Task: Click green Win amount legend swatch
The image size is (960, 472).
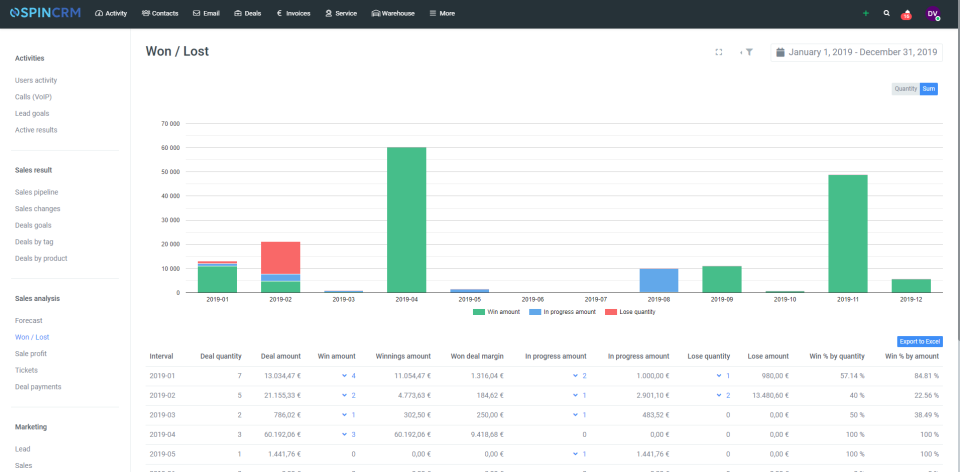Action: click(x=478, y=312)
